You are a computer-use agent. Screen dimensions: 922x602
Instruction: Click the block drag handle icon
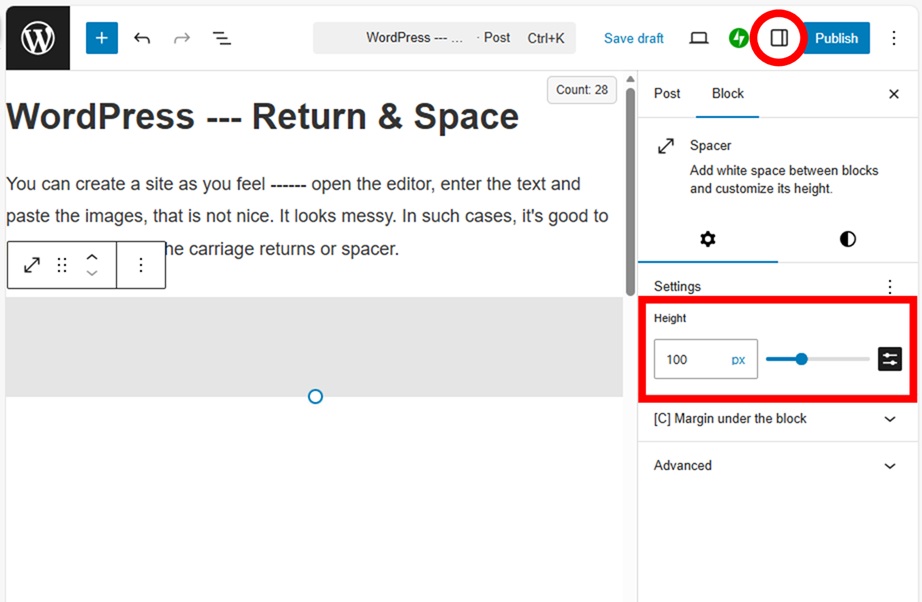[62, 265]
